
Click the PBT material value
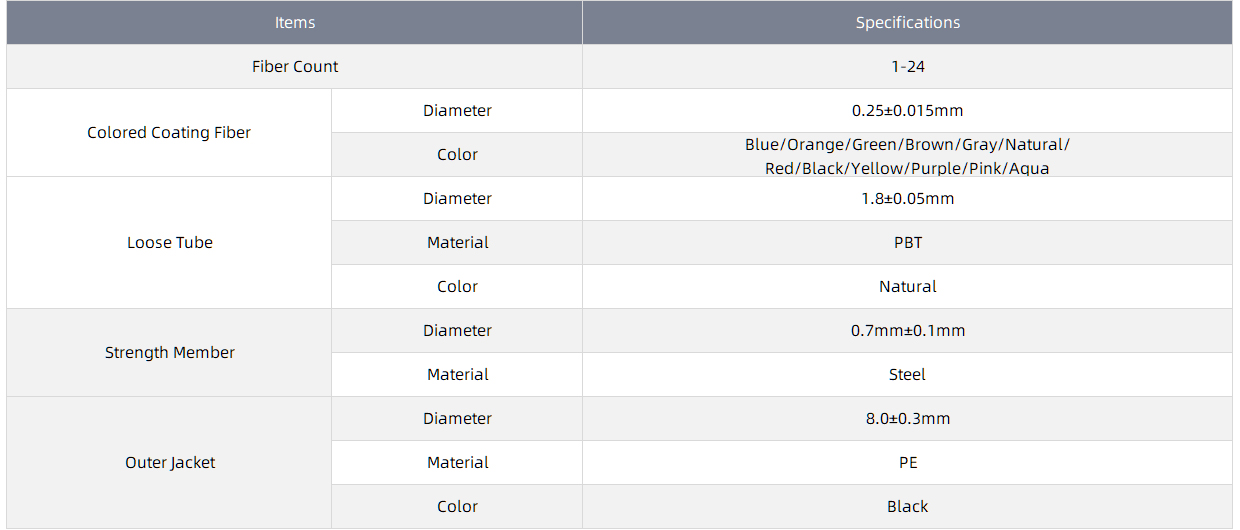(x=908, y=242)
